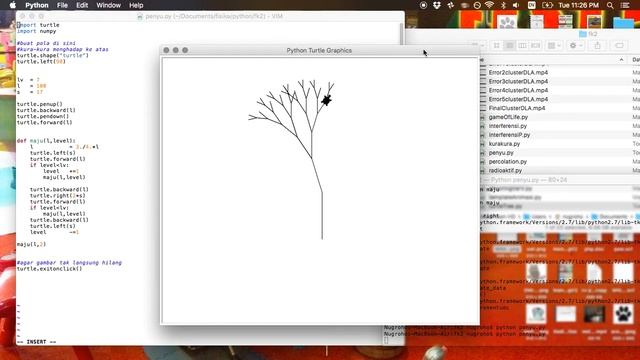
Task: Switch Finder to cover flow view
Action: 536,46
